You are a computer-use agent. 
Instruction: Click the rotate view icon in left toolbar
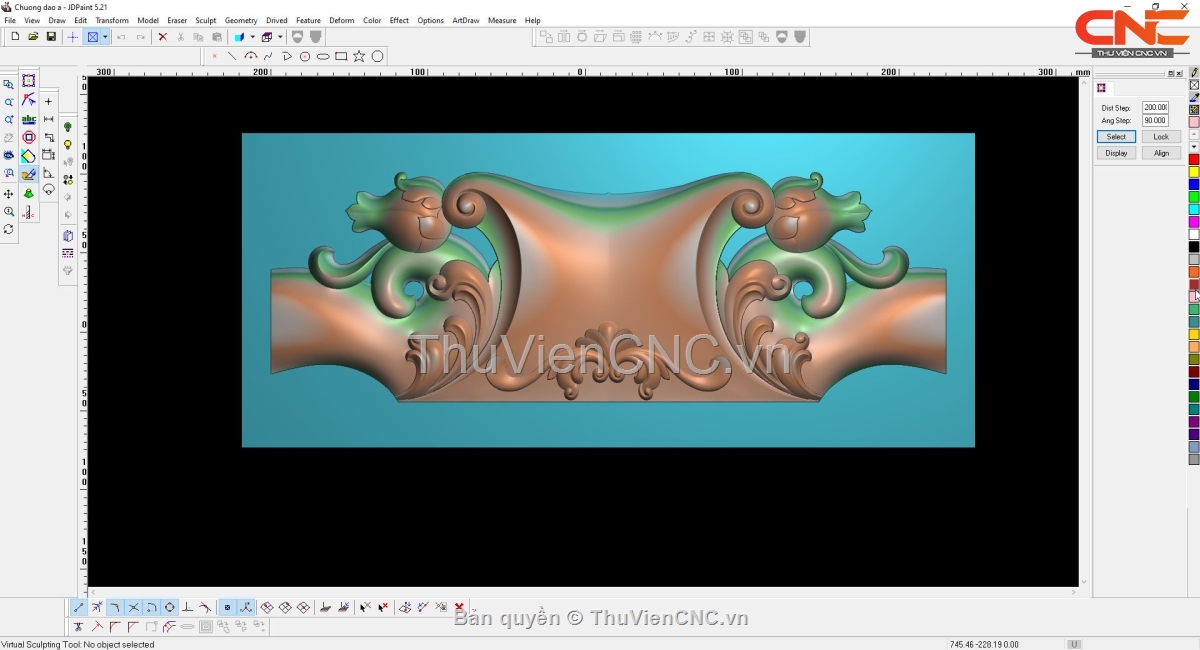pos(9,229)
